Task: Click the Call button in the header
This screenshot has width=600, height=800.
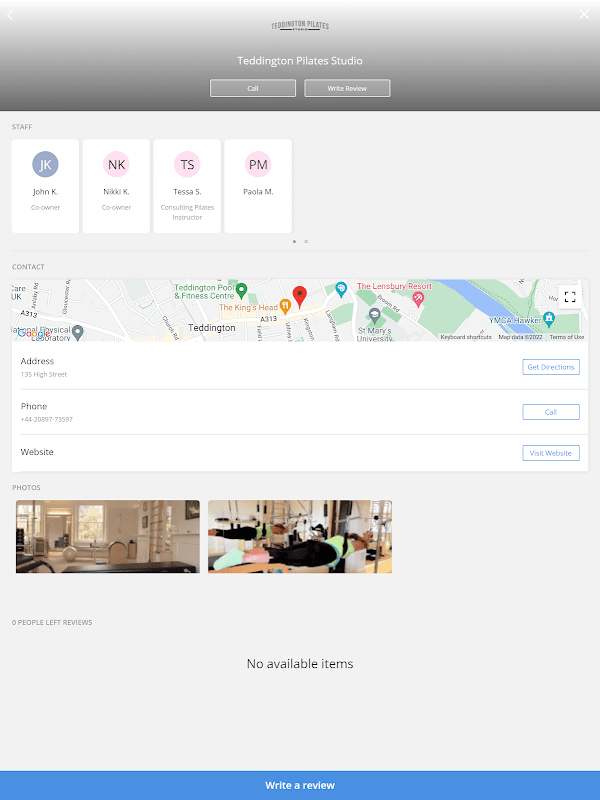Action: click(x=253, y=88)
